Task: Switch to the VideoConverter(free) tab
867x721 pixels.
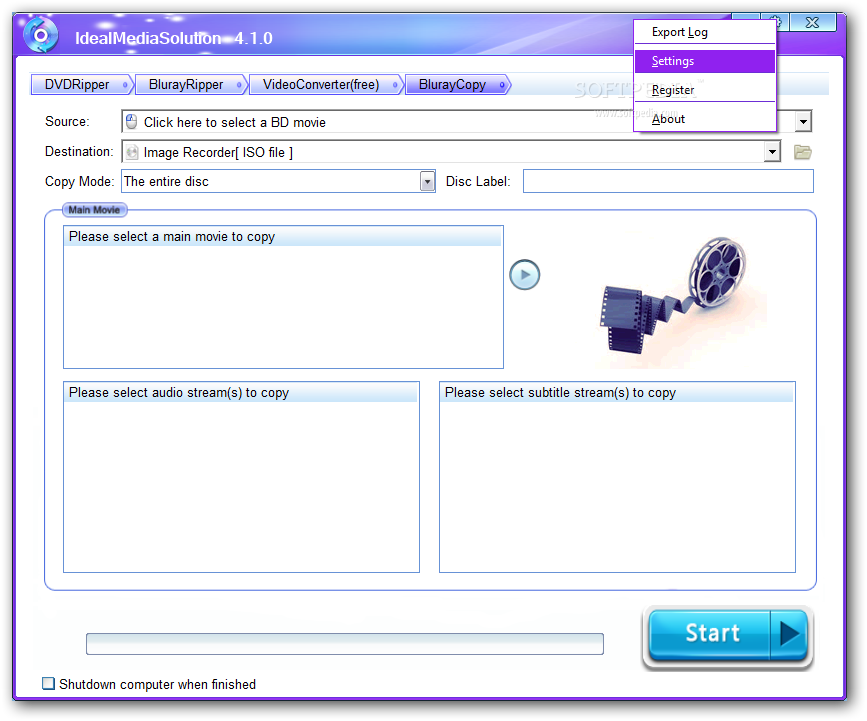Action: pos(326,85)
